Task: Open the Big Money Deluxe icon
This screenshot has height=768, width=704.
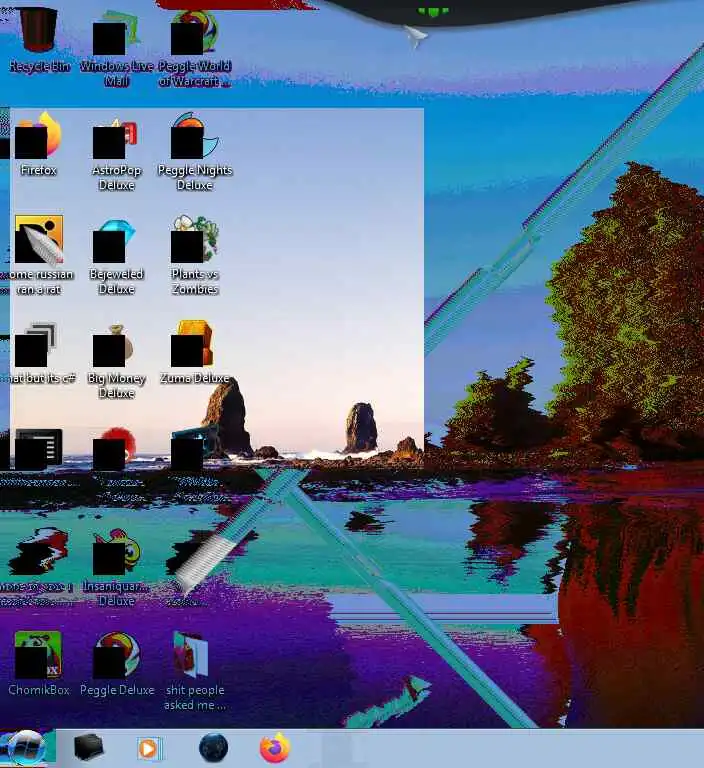Action: [114, 345]
